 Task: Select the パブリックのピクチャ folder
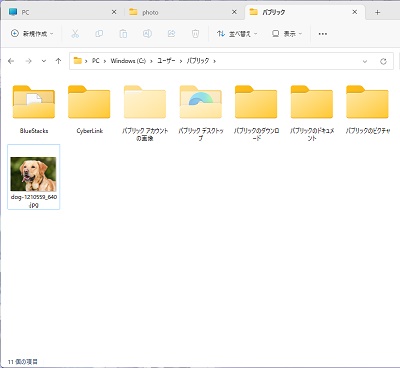click(367, 102)
